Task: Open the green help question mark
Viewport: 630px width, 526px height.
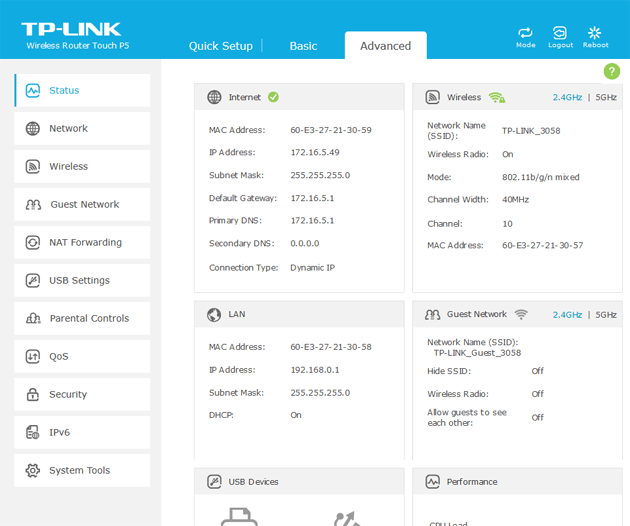Action: [x=612, y=72]
